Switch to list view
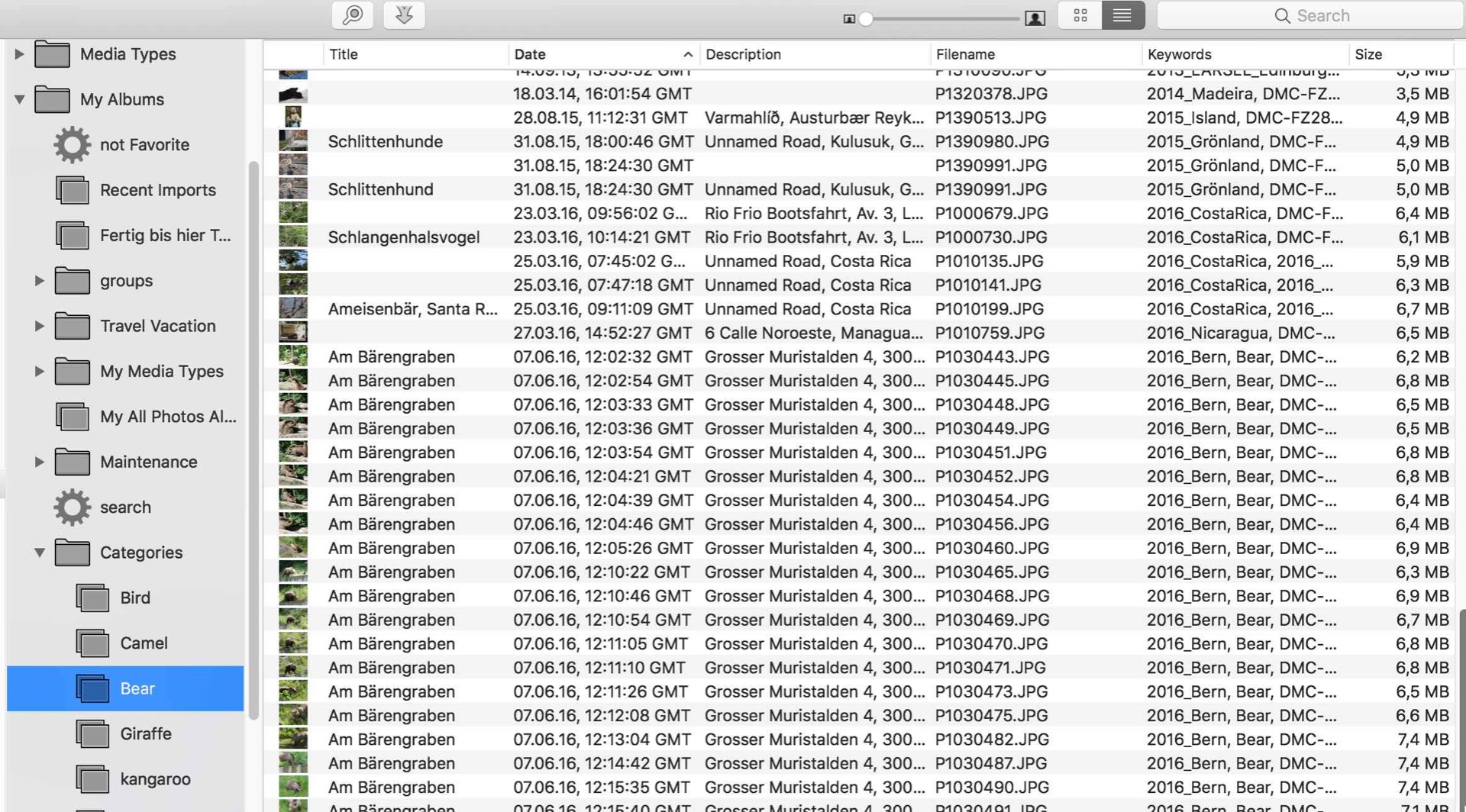 point(1122,15)
